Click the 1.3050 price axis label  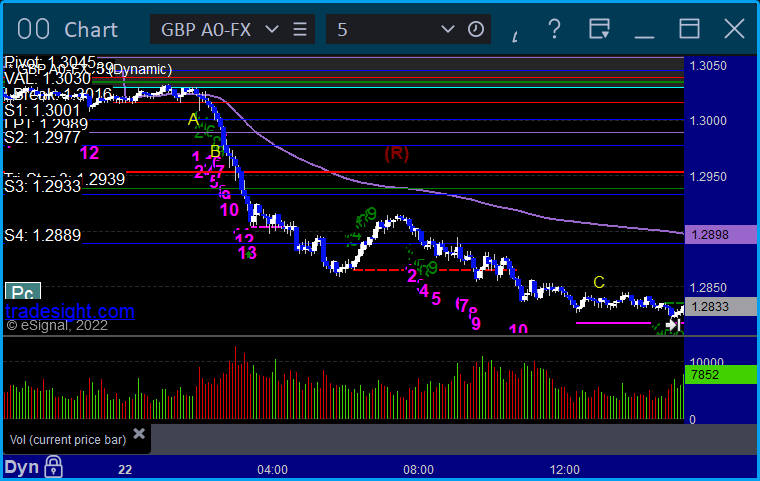coord(708,66)
